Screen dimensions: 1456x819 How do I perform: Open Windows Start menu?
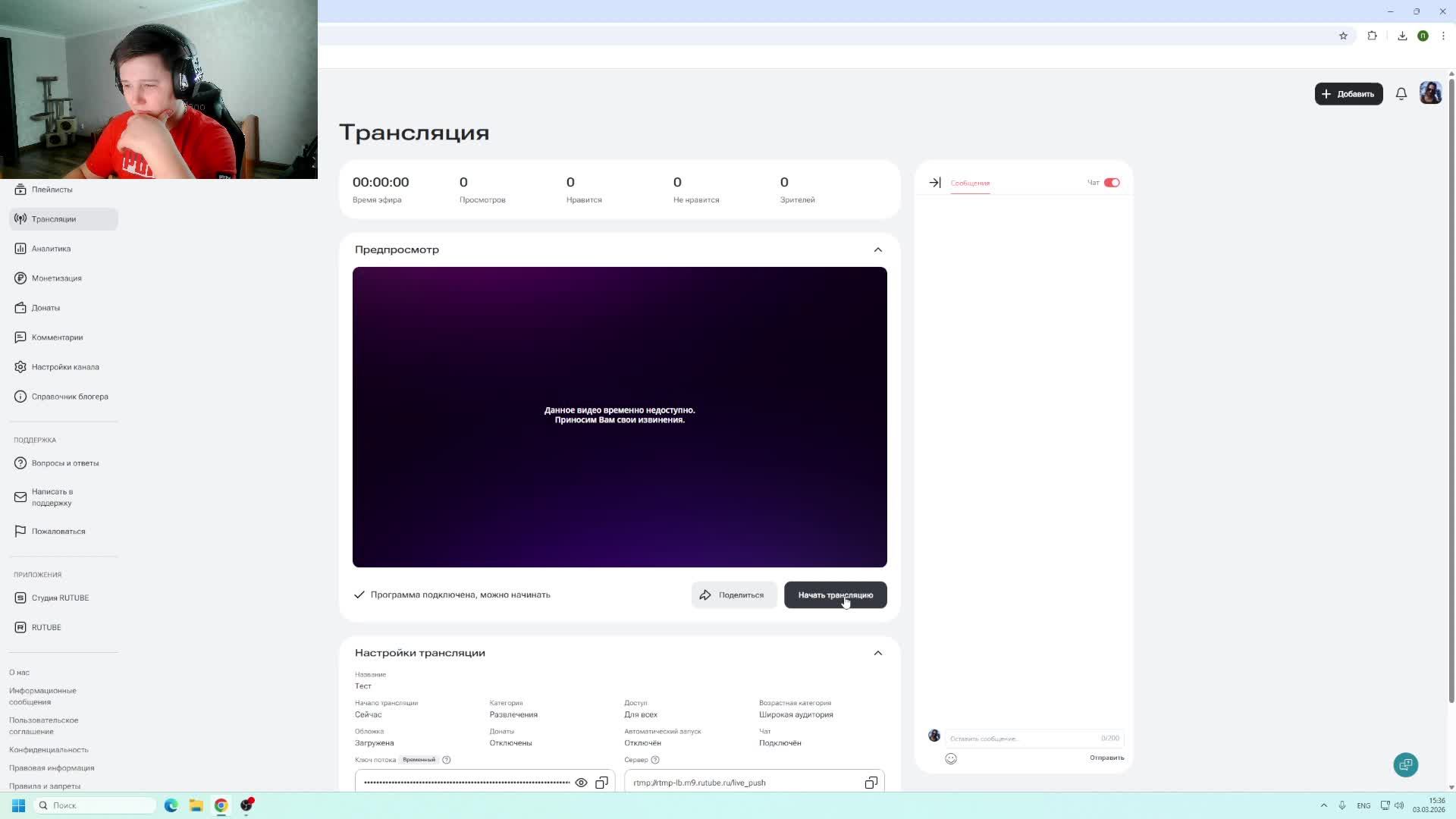click(x=18, y=805)
